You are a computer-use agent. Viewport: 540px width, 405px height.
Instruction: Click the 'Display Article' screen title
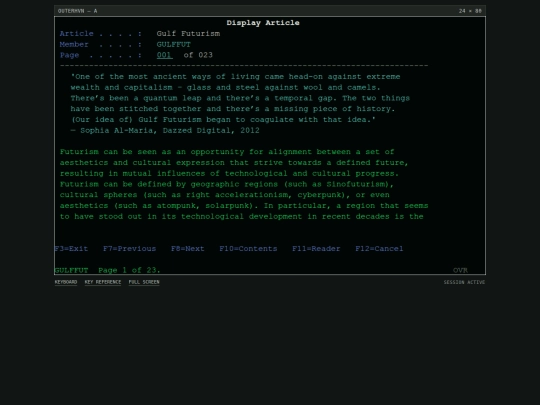tap(263, 23)
